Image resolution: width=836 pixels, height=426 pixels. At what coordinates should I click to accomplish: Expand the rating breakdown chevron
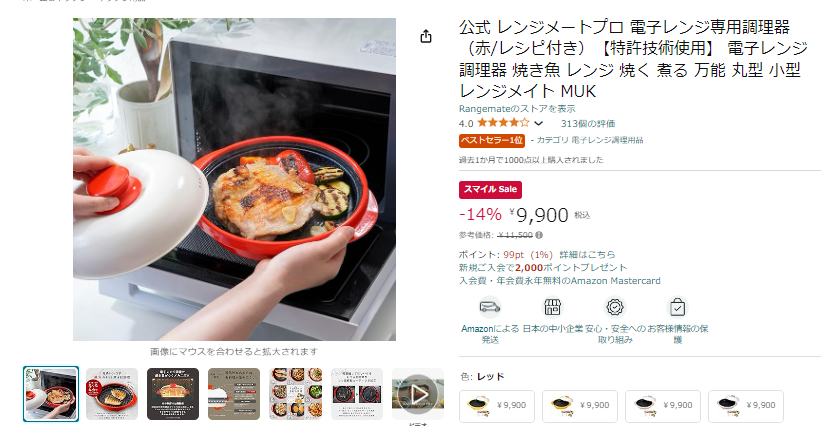click(538, 123)
